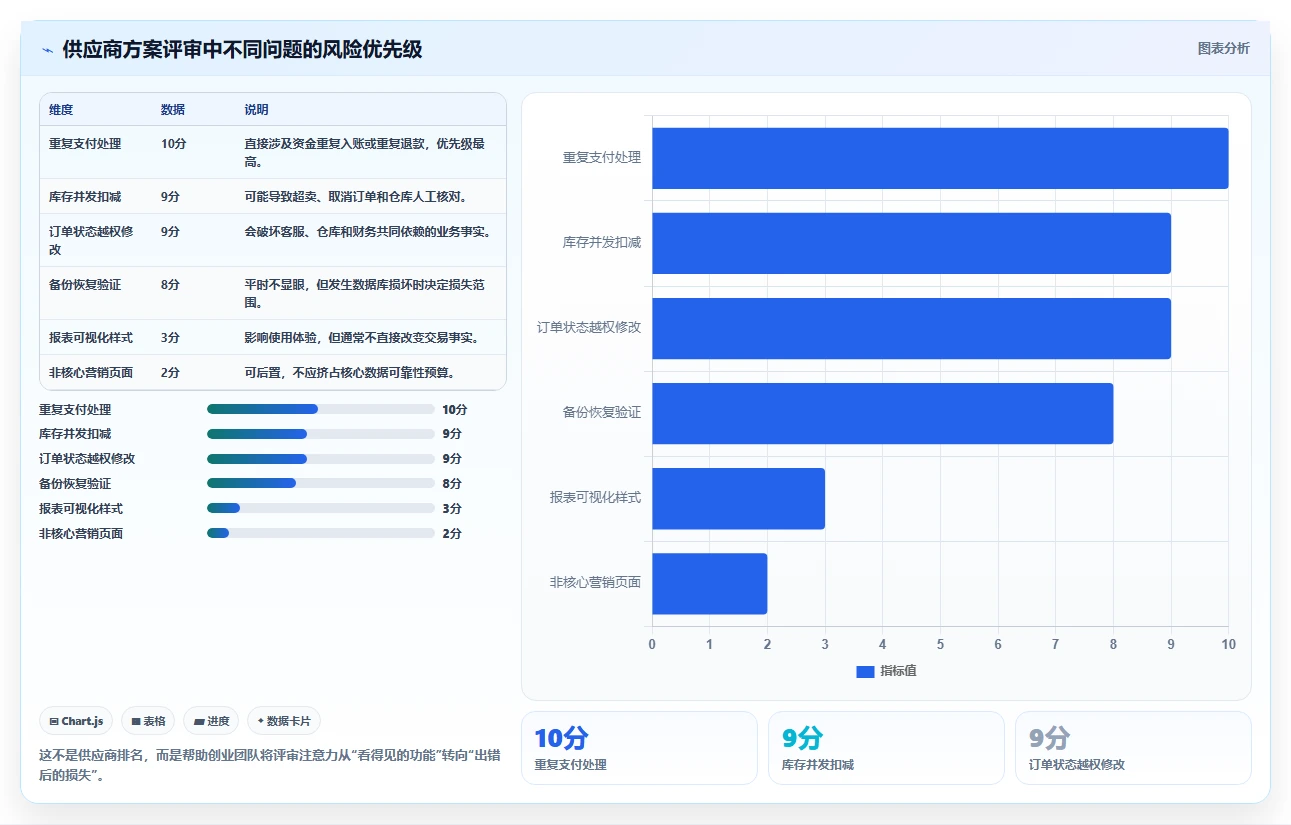Screen dimensions: 1291x825
Task: Click the x-axis tick label 5
Action: (x=940, y=645)
